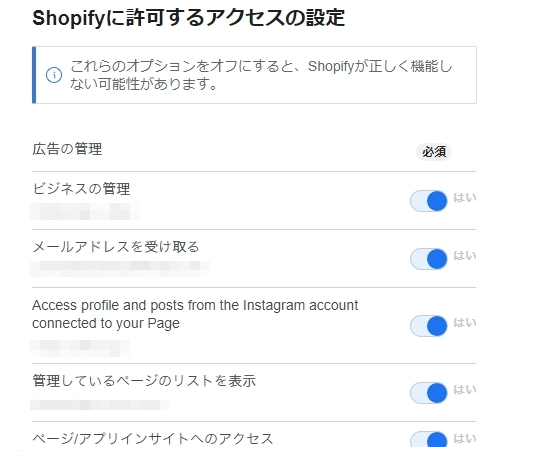Click the info icon in the warning banner
The image size is (537, 466).
(x=54, y=75)
